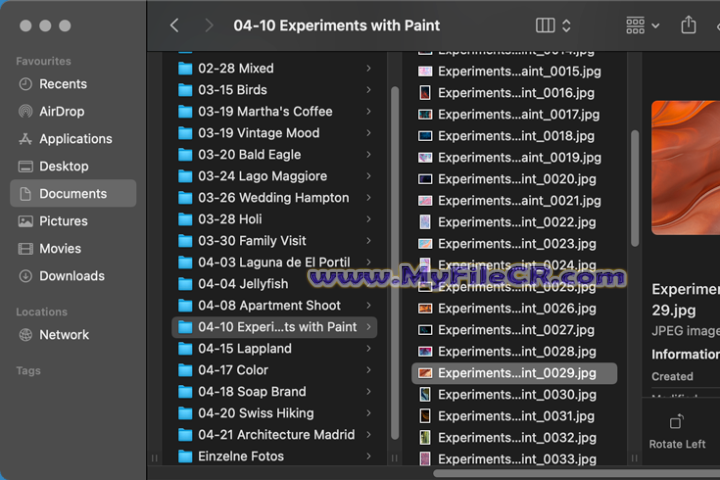Select Documents in sidebar
Image resolution: width=720 pixels, height=480 pixels.
pos(73,193)
